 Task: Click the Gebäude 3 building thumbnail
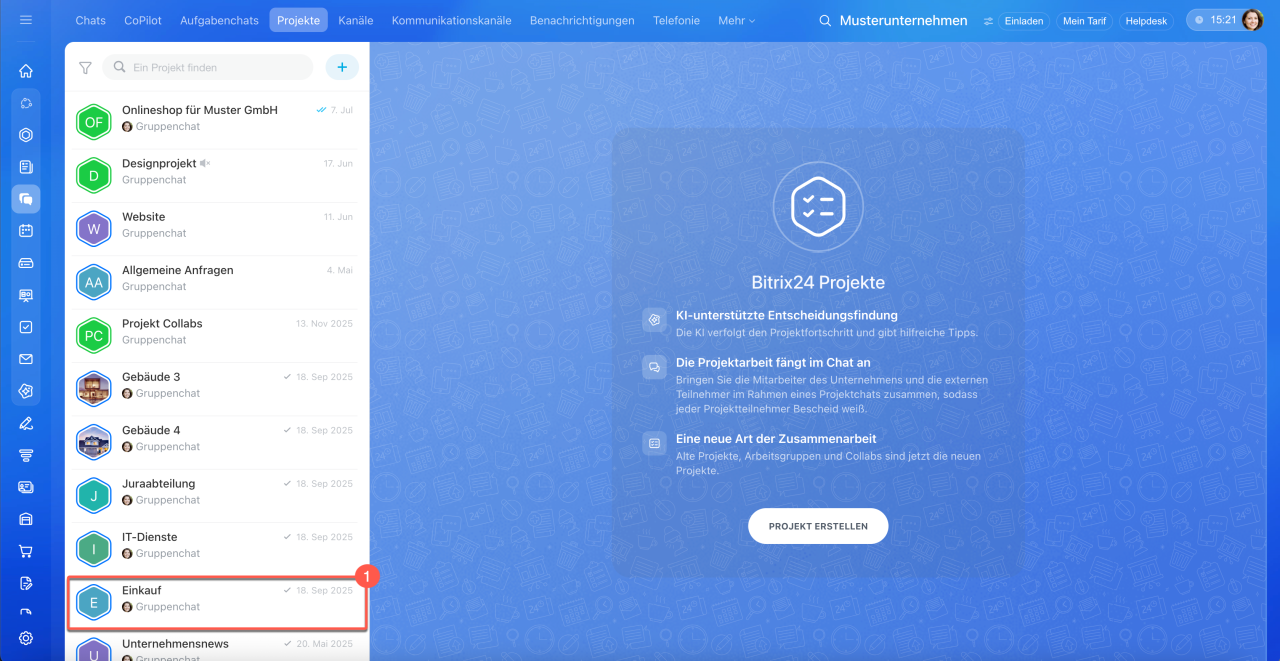(x=94, y=389)
